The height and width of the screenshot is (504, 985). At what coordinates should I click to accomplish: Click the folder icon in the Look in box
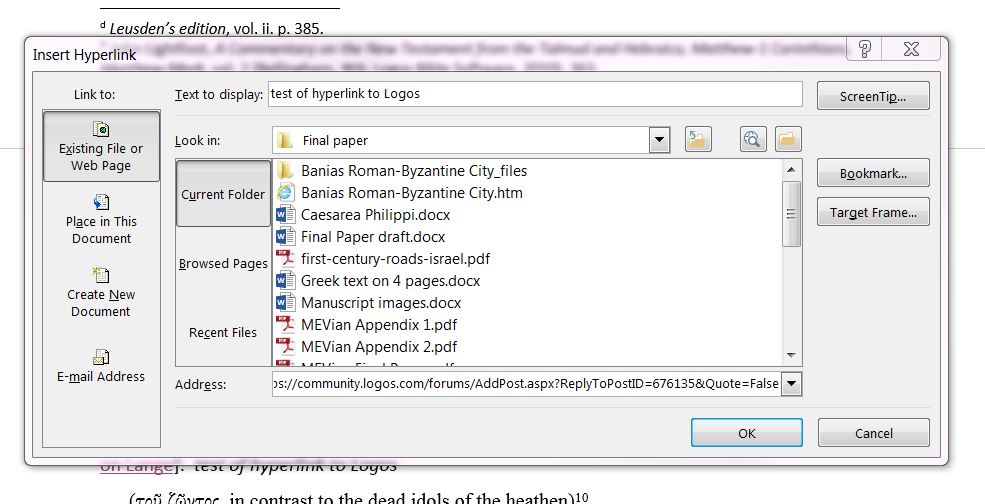[285, 140]
